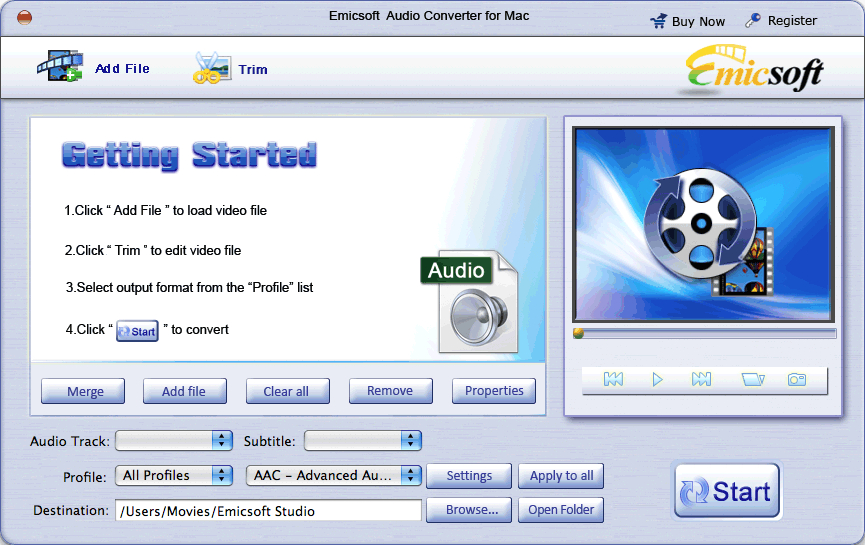Open file Properties
The height and width of the screenshot is (545, 865).
tap(494, 391)
